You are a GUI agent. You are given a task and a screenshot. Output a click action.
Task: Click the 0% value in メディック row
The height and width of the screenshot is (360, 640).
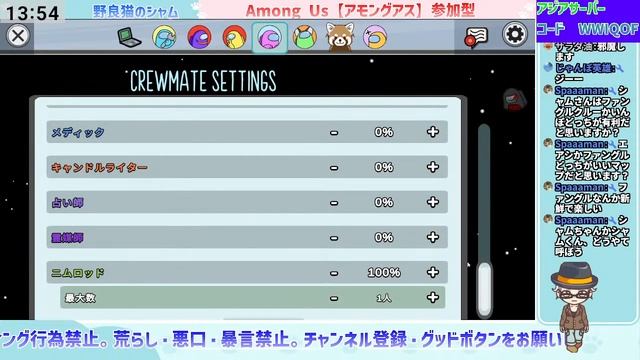[x=384, y=132]
